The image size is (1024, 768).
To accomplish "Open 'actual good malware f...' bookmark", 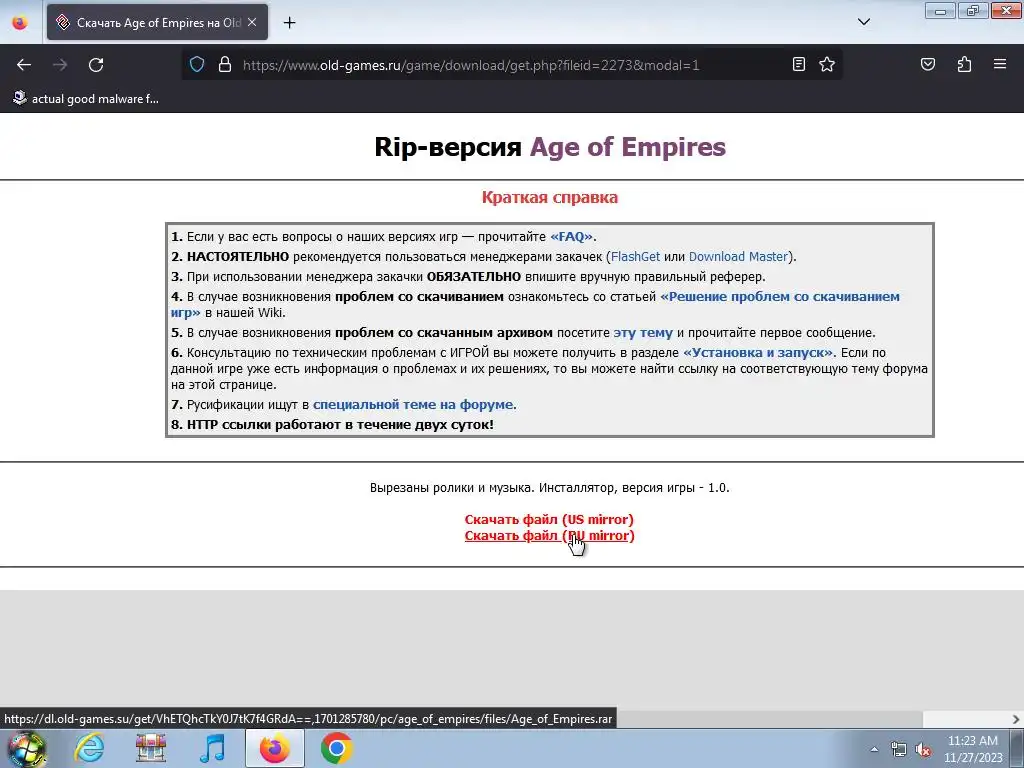I will coord(86,99).
